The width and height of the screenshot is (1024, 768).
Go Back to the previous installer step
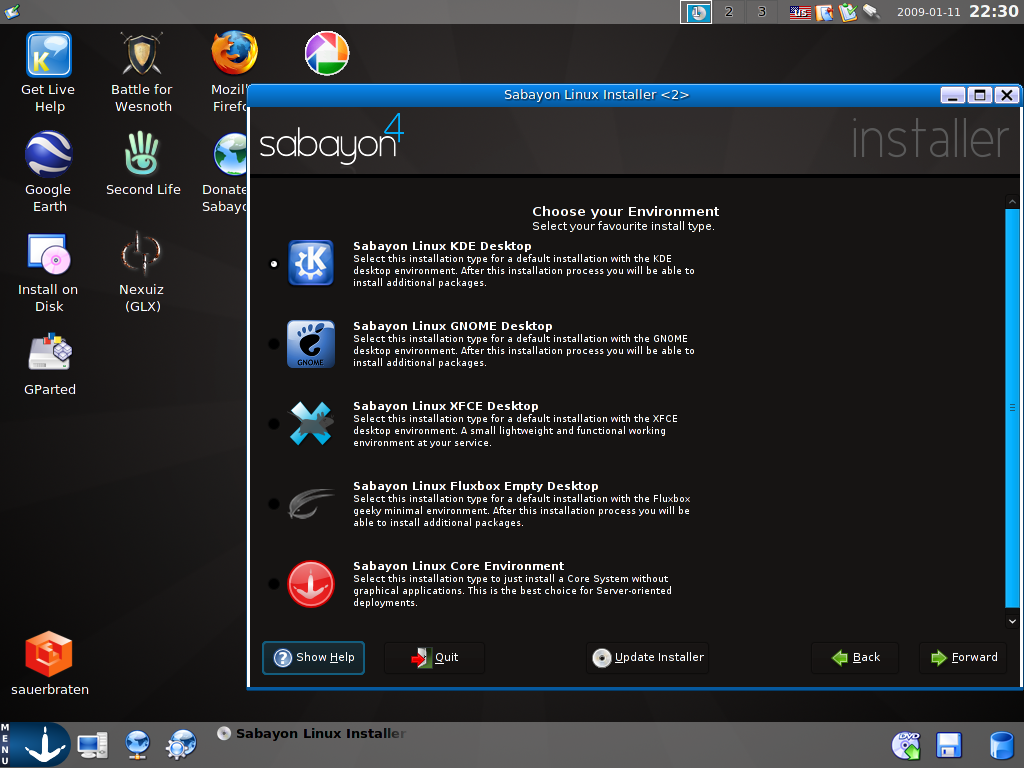point(856,658)
